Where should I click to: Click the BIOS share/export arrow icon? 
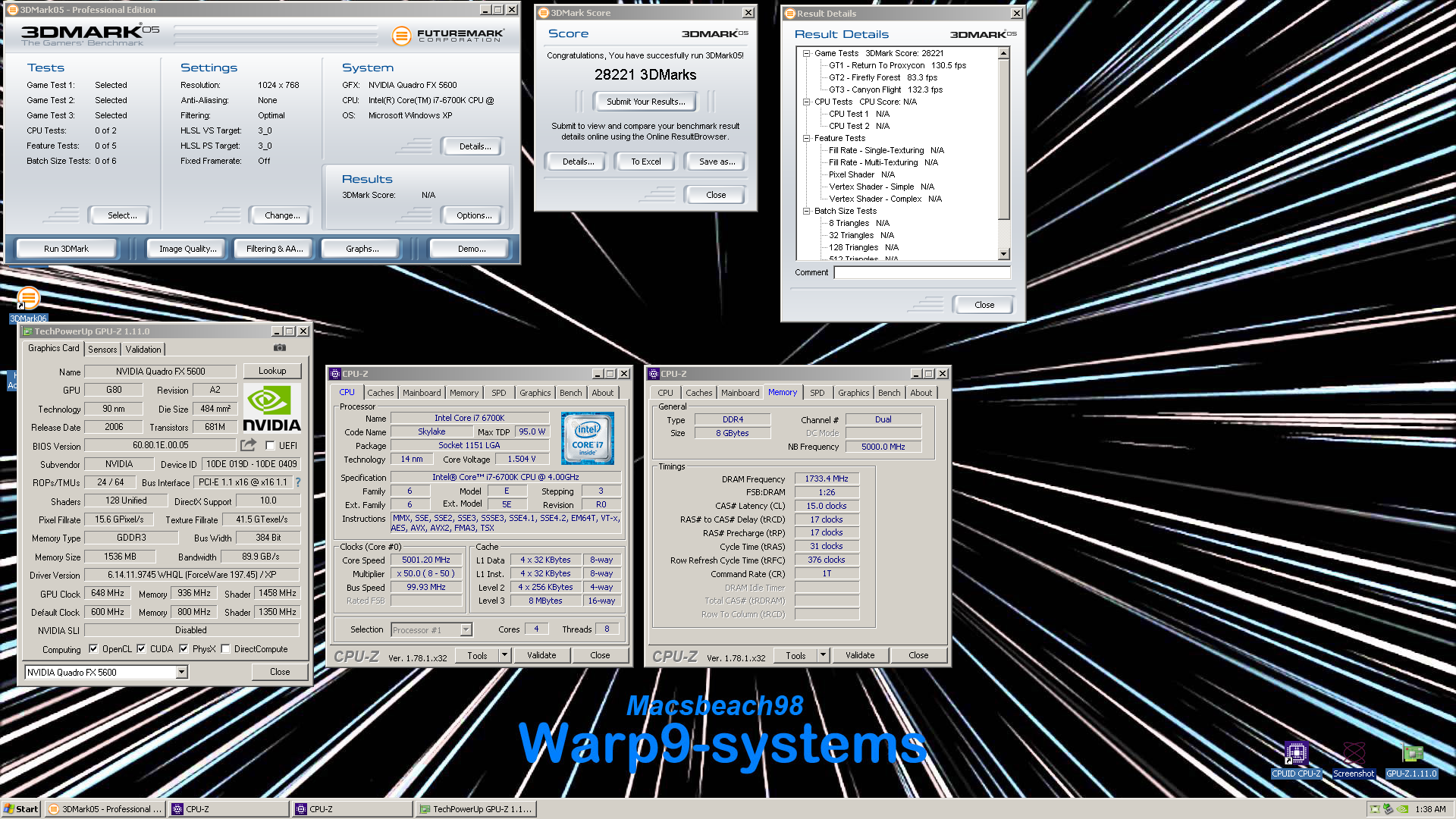pos(248,445)
